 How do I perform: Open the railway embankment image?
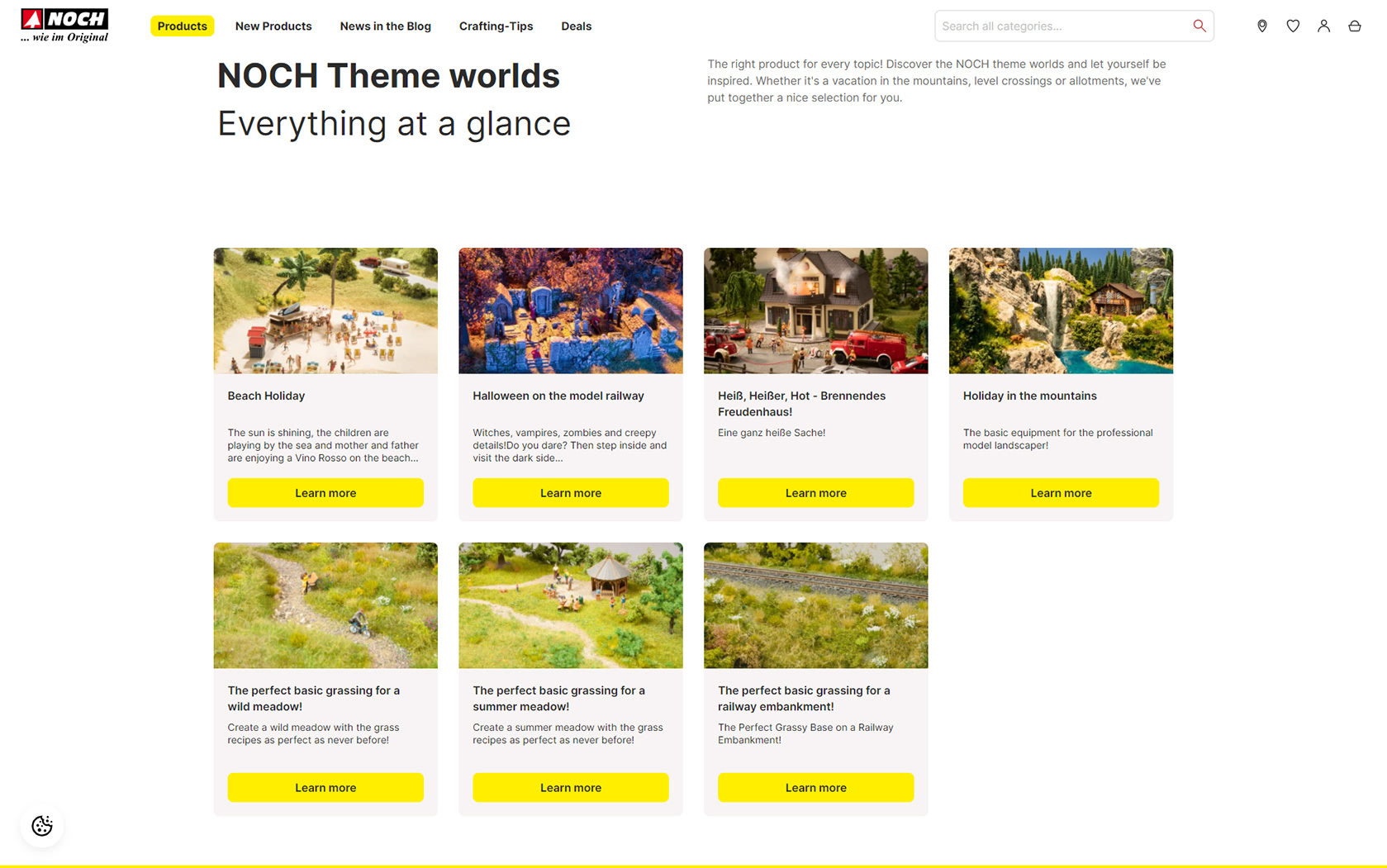pos(816,605)
